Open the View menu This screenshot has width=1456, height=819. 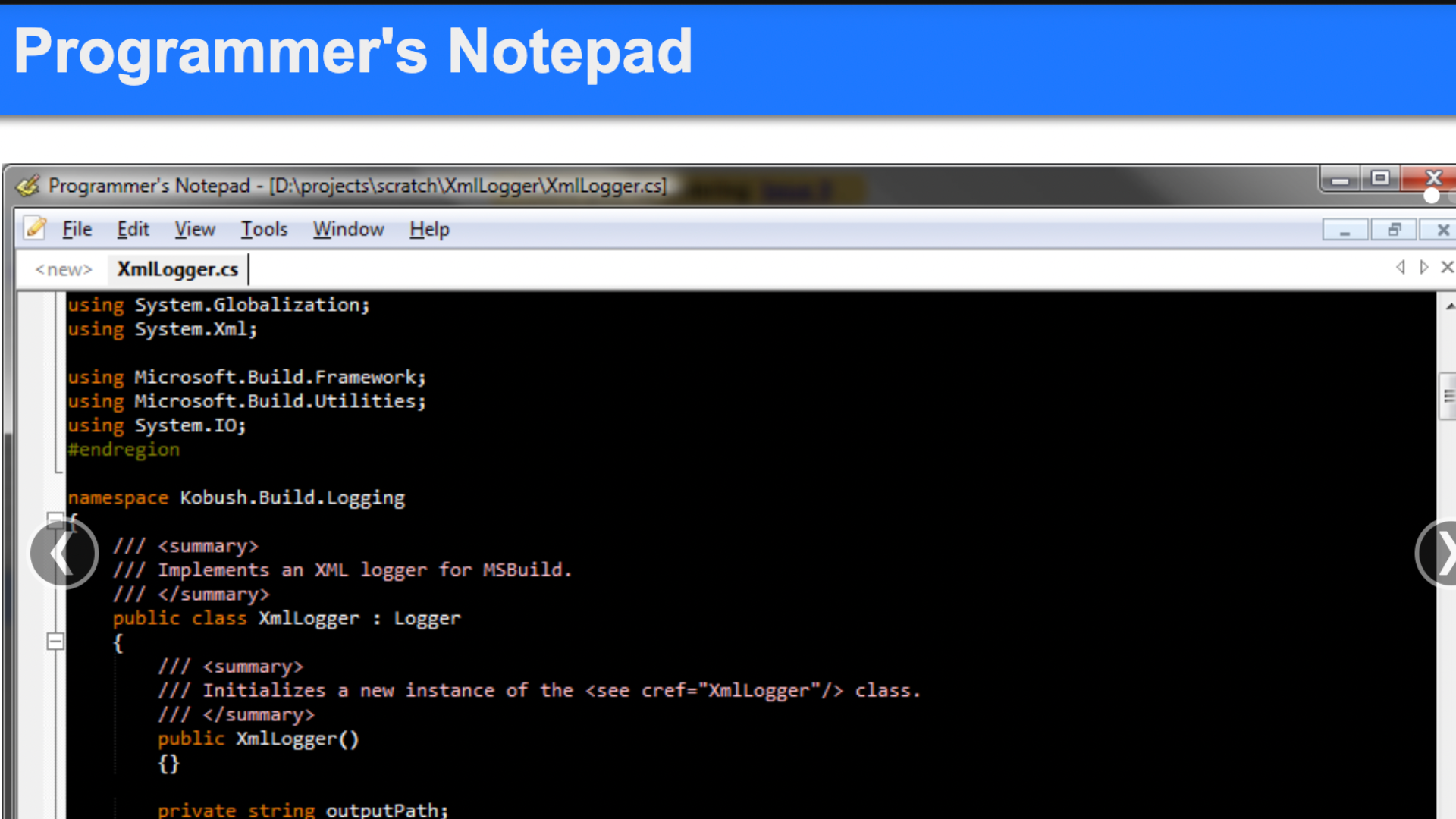coord(194,229)
